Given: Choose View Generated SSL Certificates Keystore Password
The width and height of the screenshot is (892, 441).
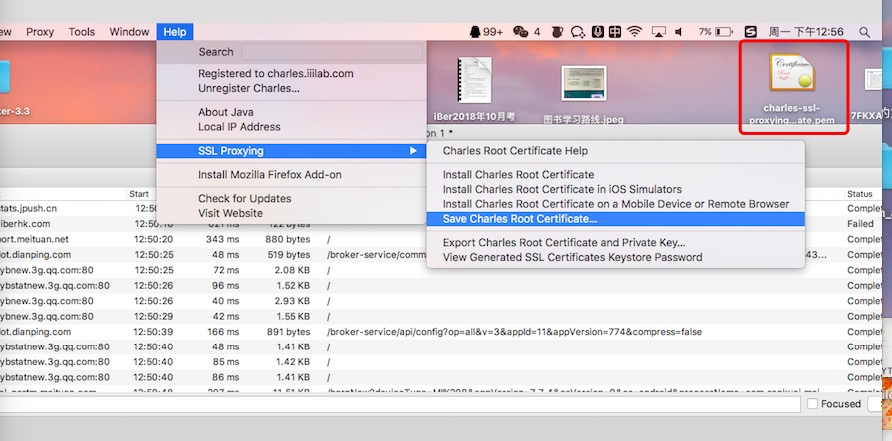Looking at the screenshot, I should pyautogui.click(x=572, y=257).
